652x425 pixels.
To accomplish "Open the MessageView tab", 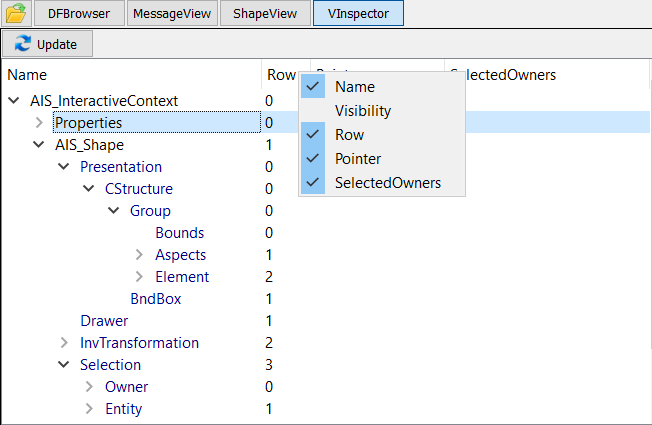I will click(171, 13).
